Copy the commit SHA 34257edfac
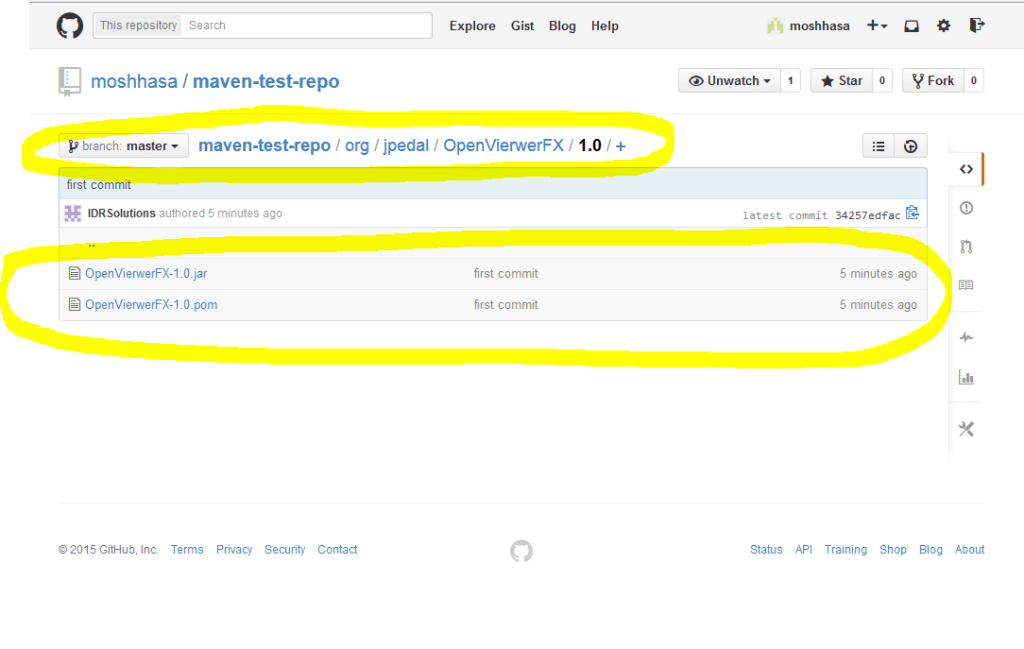 coord(911,212)
